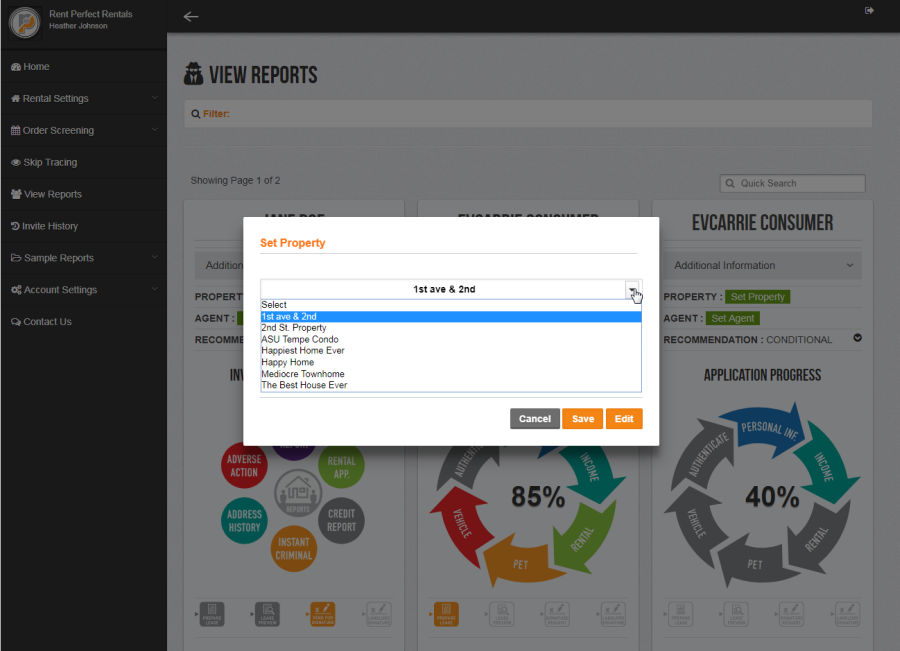Cancel the Set Property dialog
The width and height of the screenshot is (900, 651).
tap(534, 418)
